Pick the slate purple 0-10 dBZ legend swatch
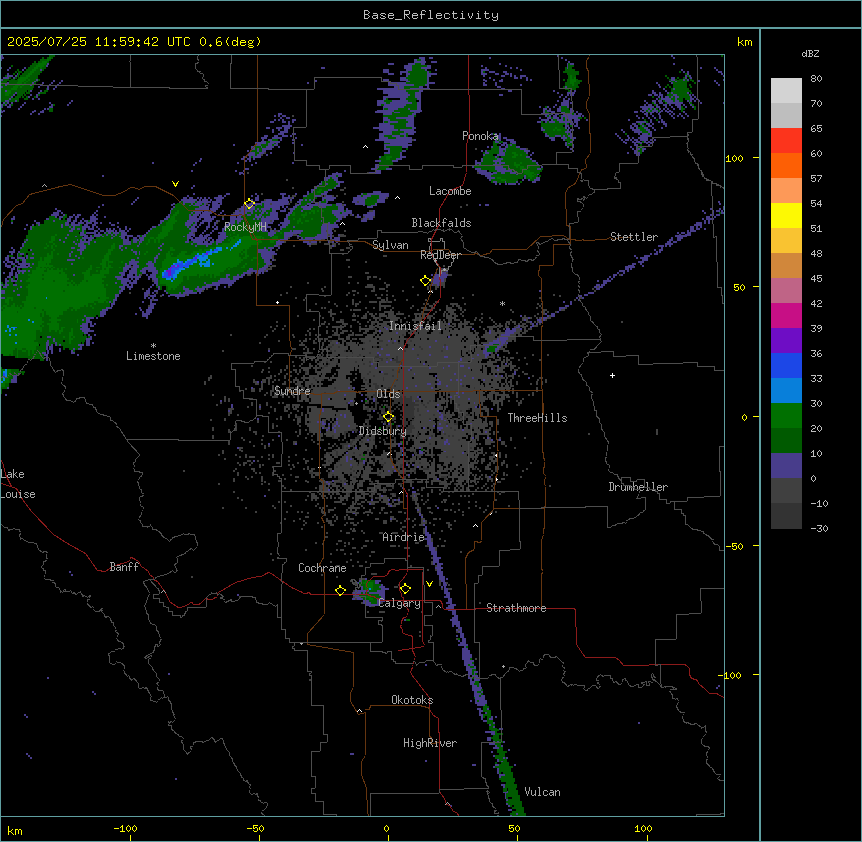 point(786,466)
